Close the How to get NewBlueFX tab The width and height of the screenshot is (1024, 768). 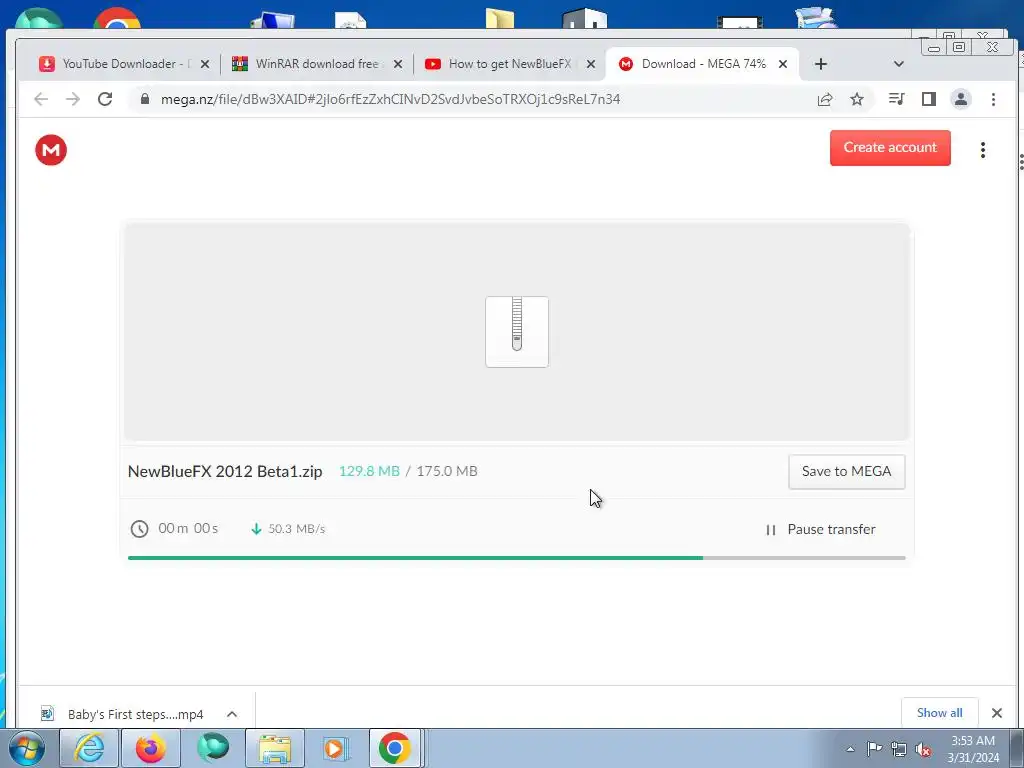(x=590, y=64)
